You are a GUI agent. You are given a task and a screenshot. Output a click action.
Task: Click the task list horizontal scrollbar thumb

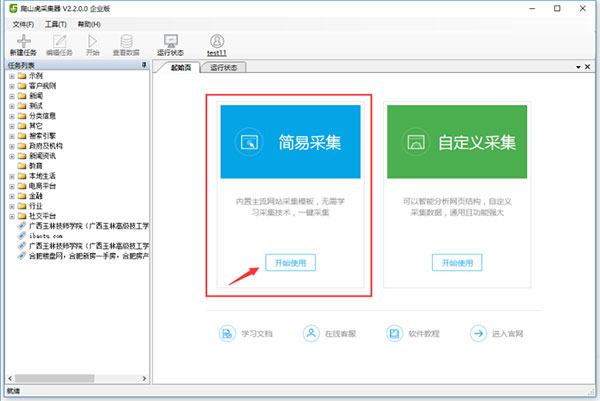click(55, 378)
